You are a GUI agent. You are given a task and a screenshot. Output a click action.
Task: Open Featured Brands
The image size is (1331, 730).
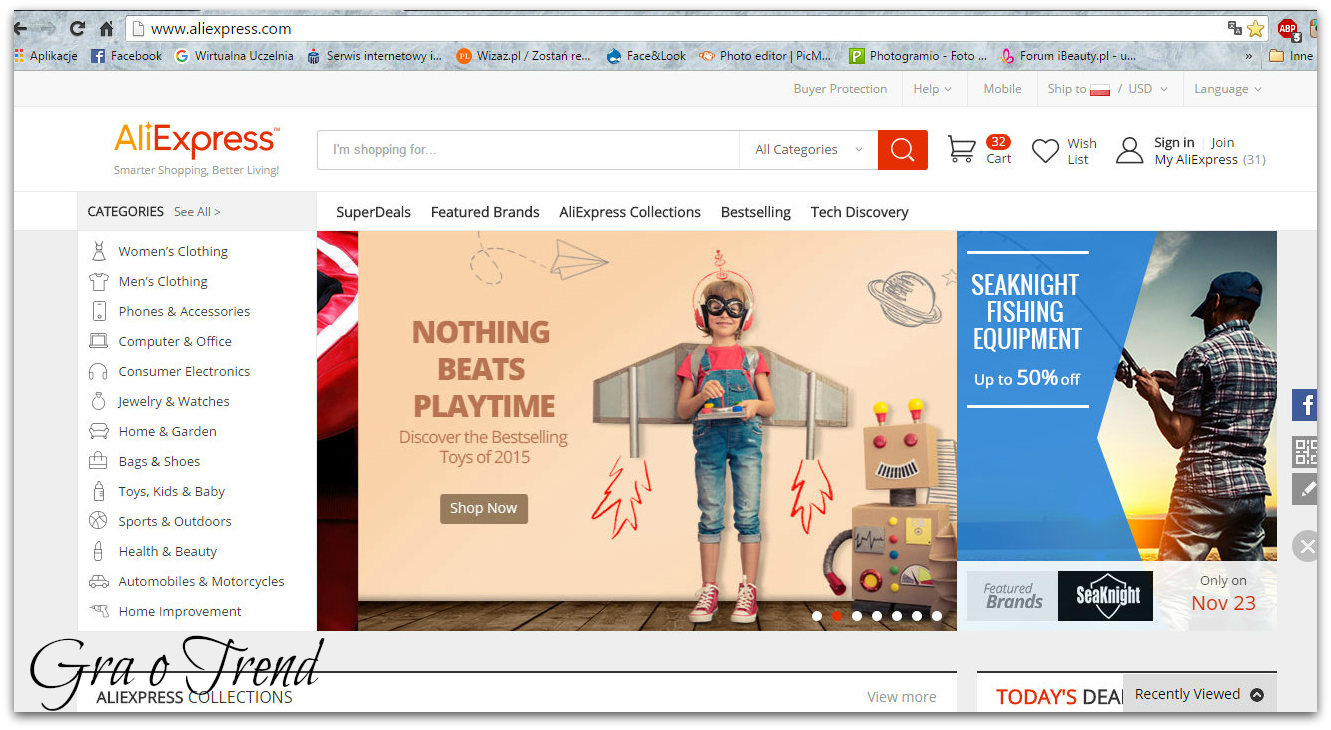(485, 212)
